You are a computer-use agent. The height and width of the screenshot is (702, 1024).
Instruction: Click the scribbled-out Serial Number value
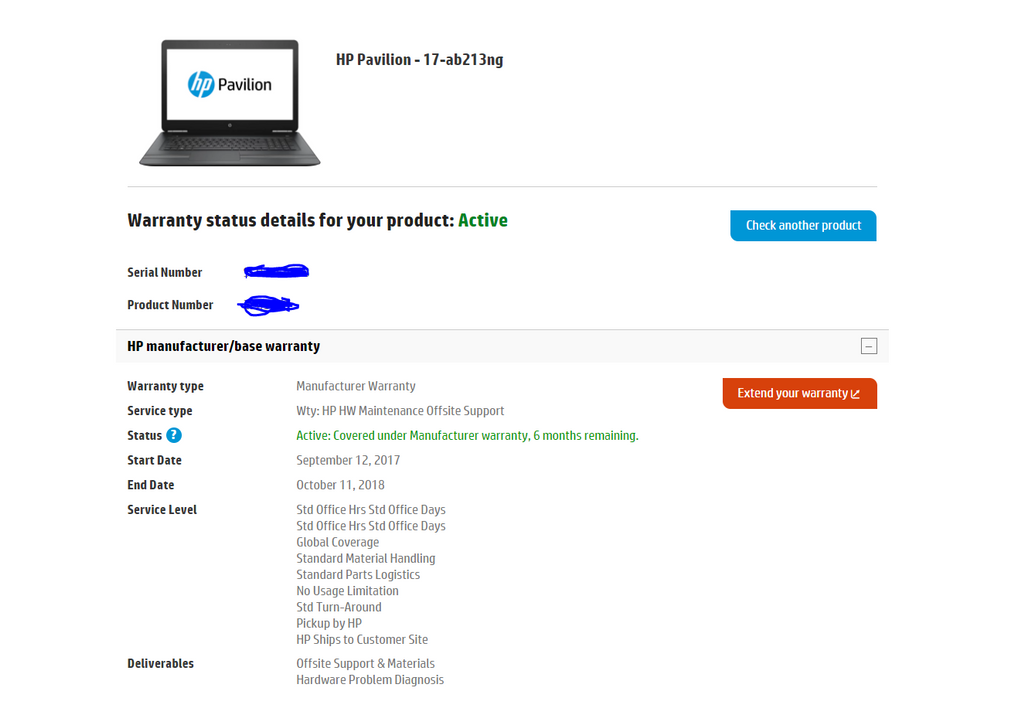pos(276,271)
